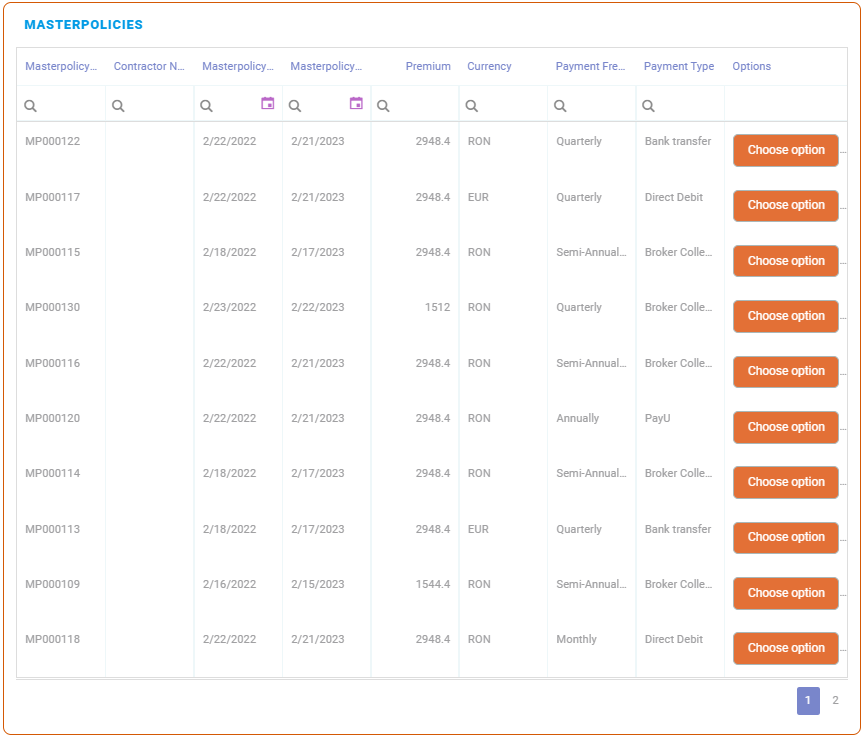
Task: Click search icon in Masterpolicy number filter
Action: (x=30, y=106)
